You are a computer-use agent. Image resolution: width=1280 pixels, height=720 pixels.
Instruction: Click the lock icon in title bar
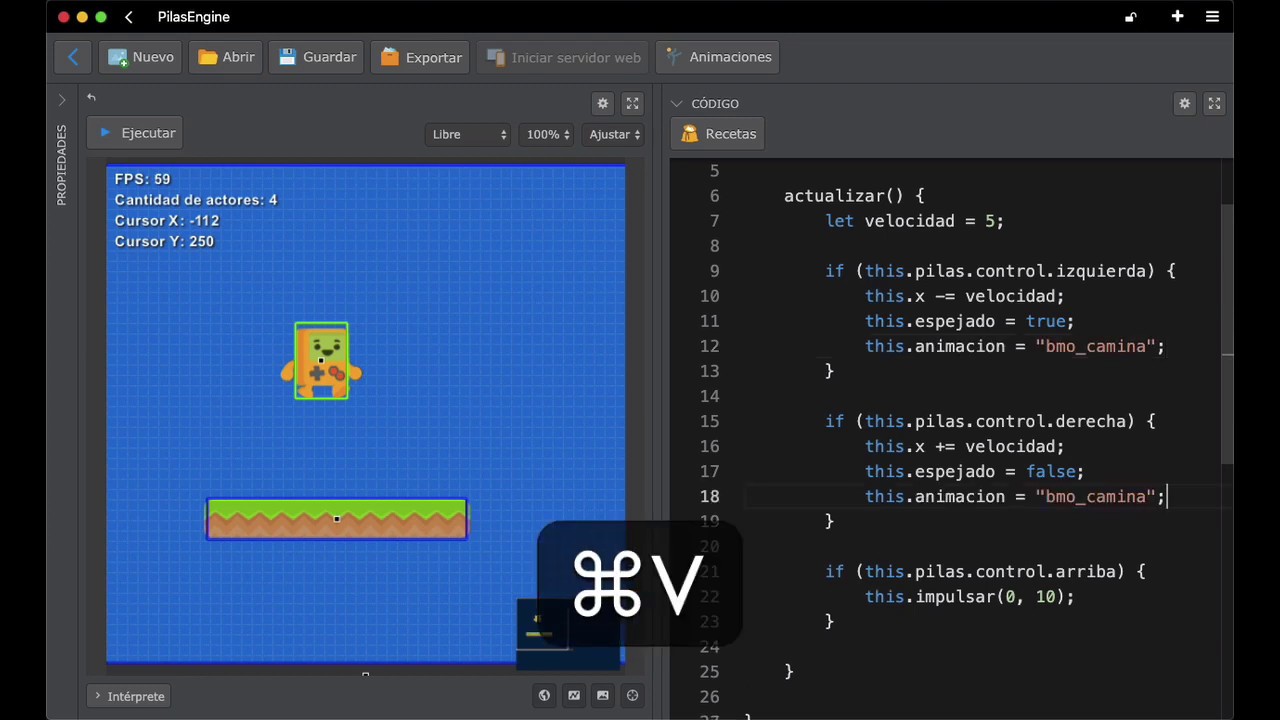1130,17
